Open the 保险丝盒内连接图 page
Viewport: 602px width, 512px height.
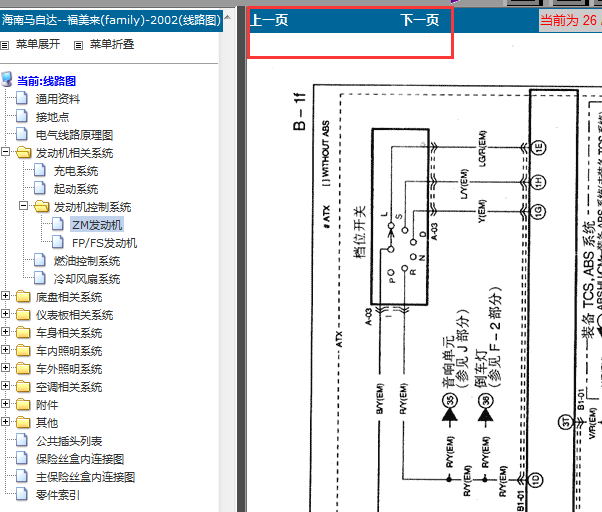(80, 459)
